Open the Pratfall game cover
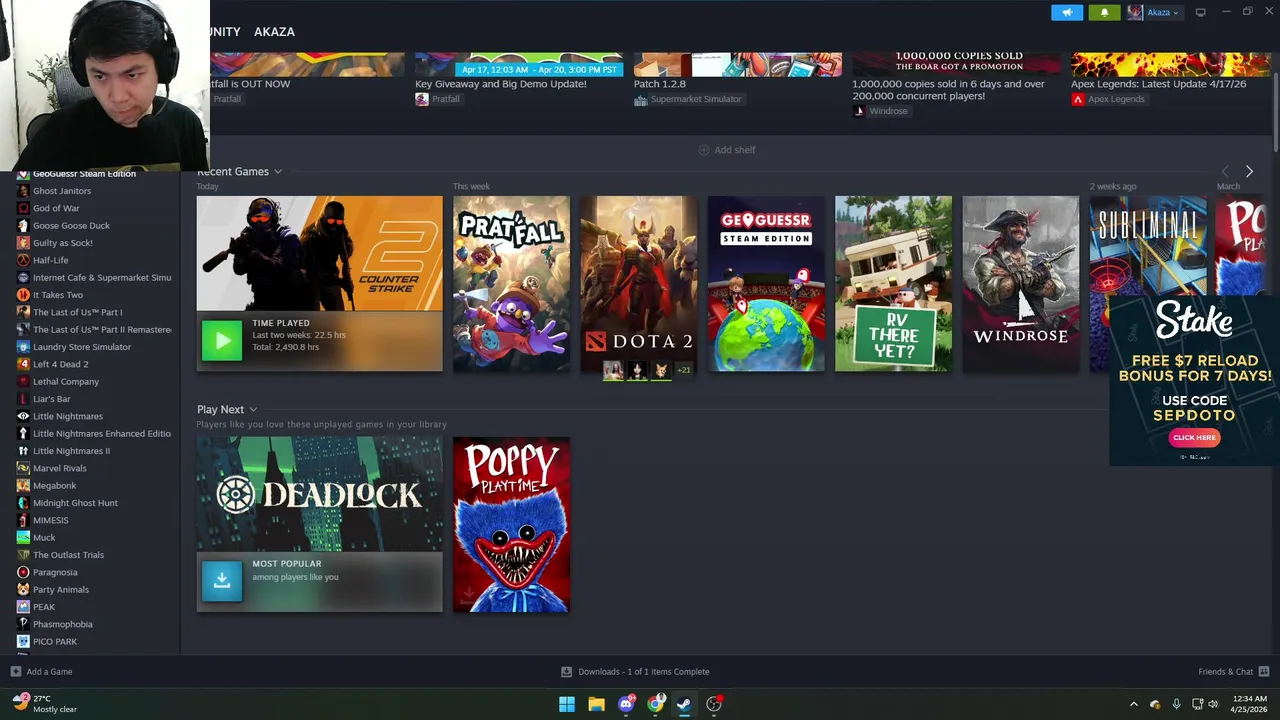Viewport: 1280px width, 720px height. [511, 284]
